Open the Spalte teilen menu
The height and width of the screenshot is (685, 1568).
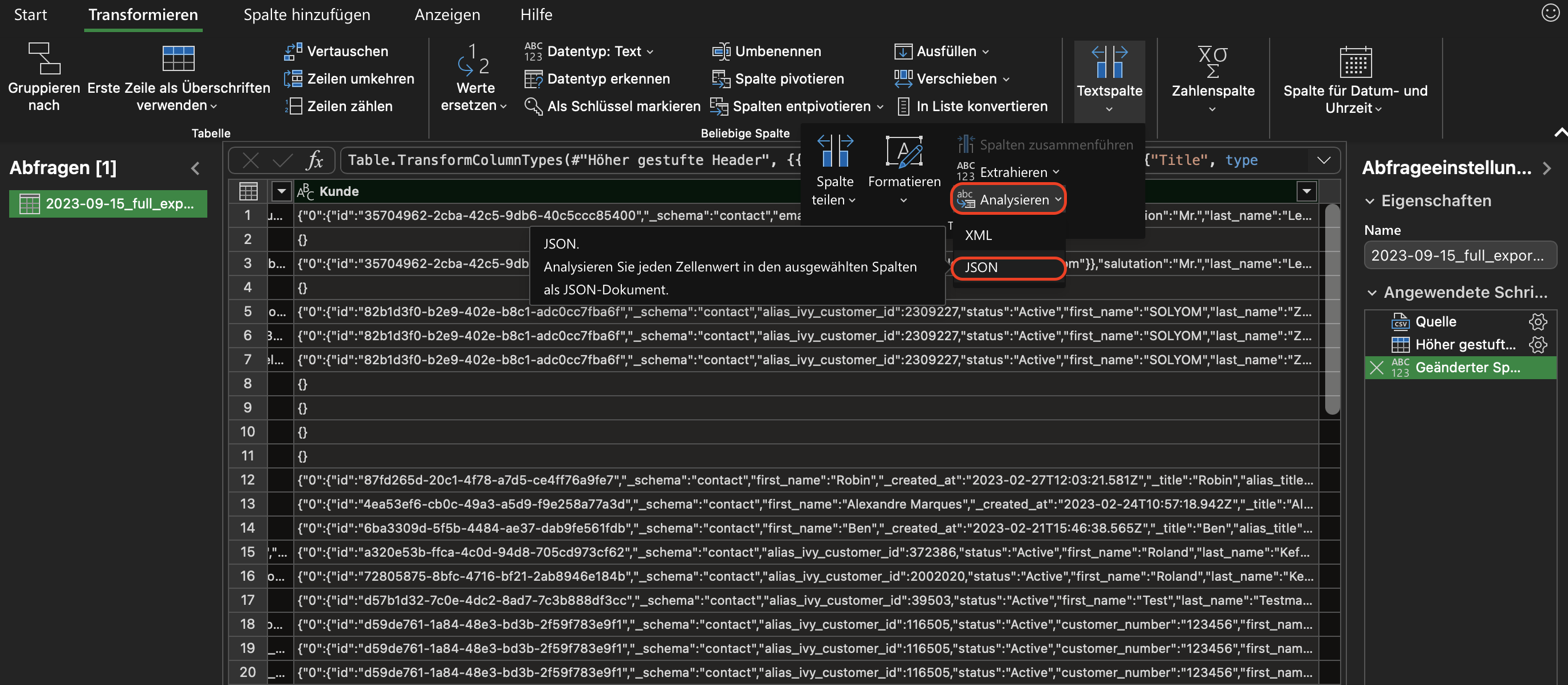(834, 170)
